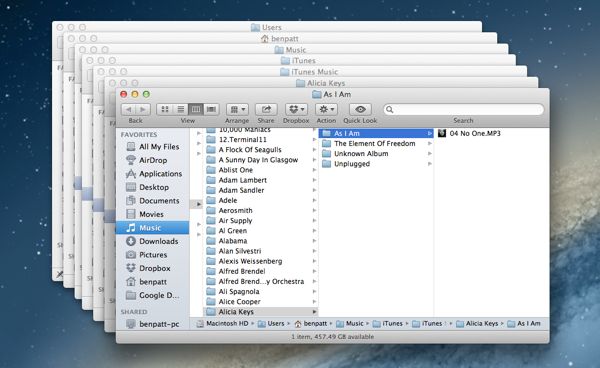600x368 pixels.
Task: Open Applications in the sidebar
Action: click(152, 174)
